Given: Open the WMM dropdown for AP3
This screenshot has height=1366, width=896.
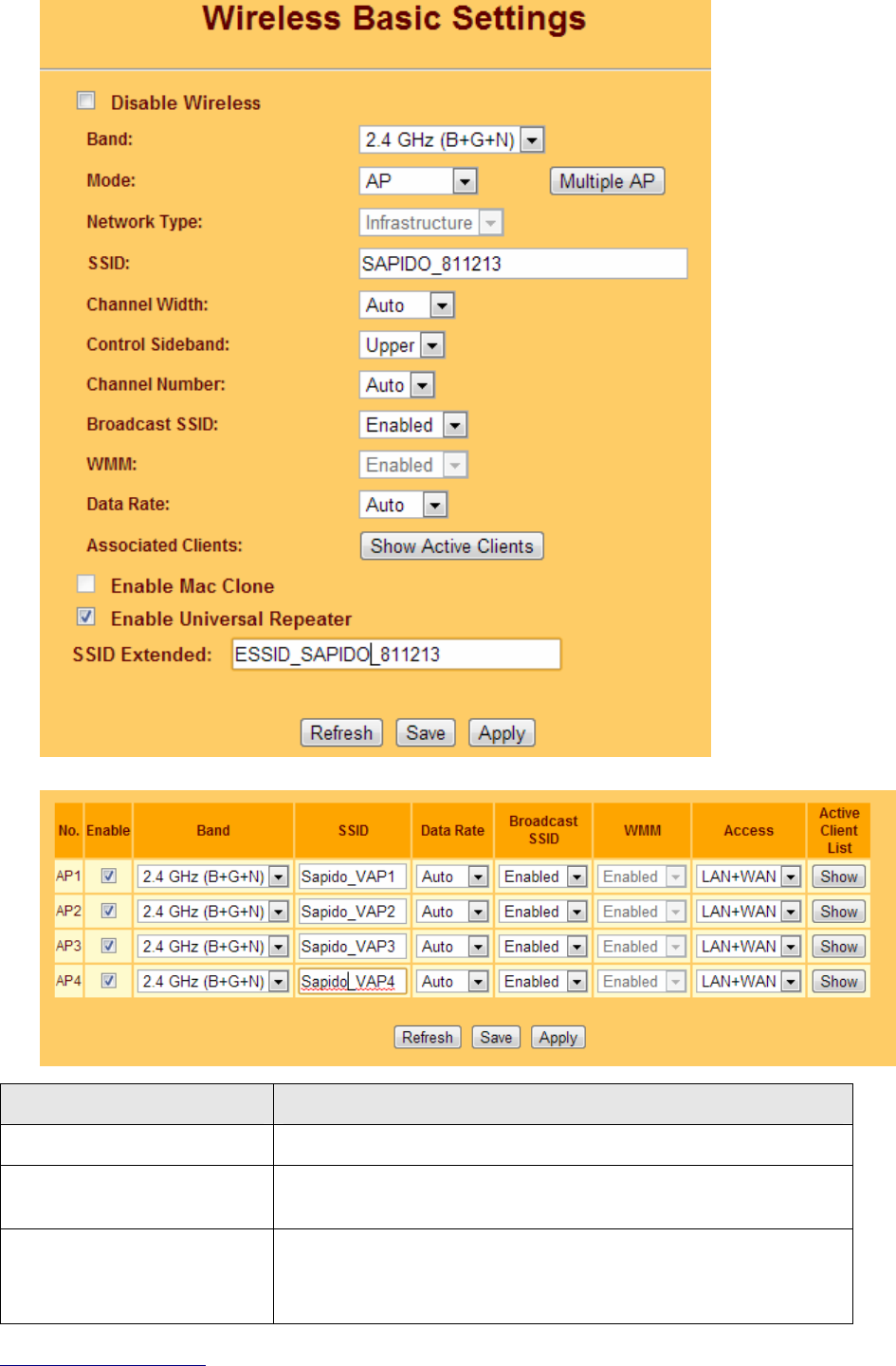Looking at the screenshot, I should (x=642, y=947).
